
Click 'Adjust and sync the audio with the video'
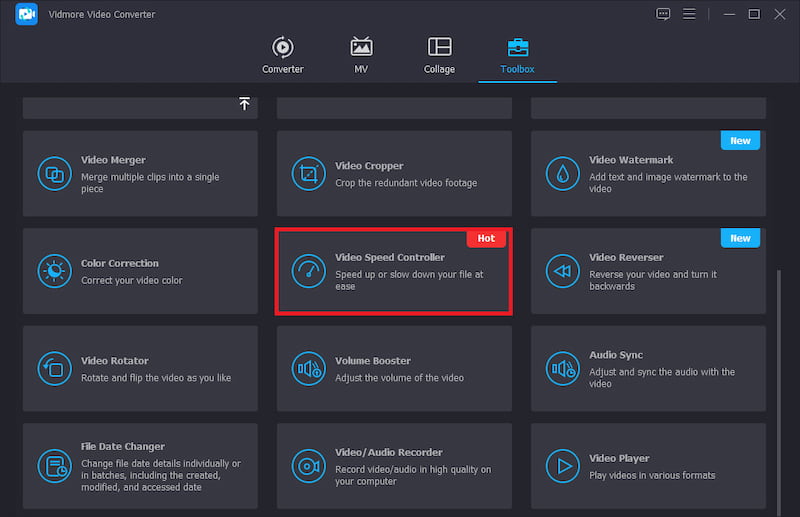tap(662, 378)
